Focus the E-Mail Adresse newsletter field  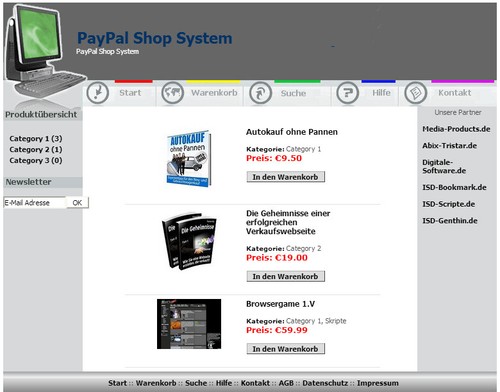click(x=35, y=203)
